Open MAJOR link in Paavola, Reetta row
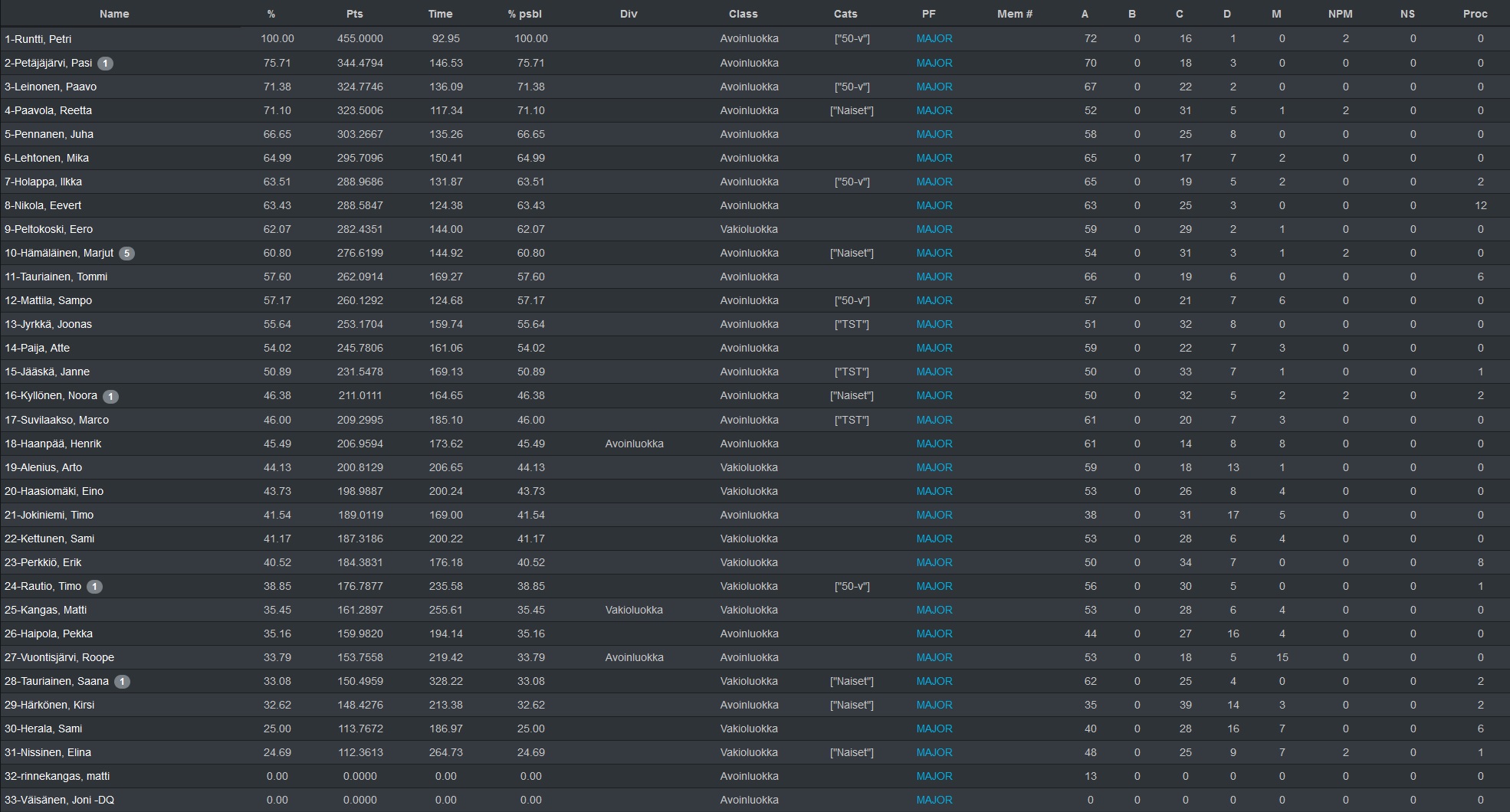The image size is (1510, 812). [934, 110]
